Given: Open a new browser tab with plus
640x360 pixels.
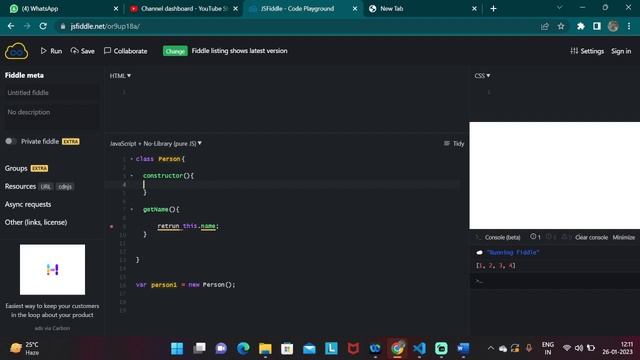Looking at the screenshot, I should coord(493,9).
